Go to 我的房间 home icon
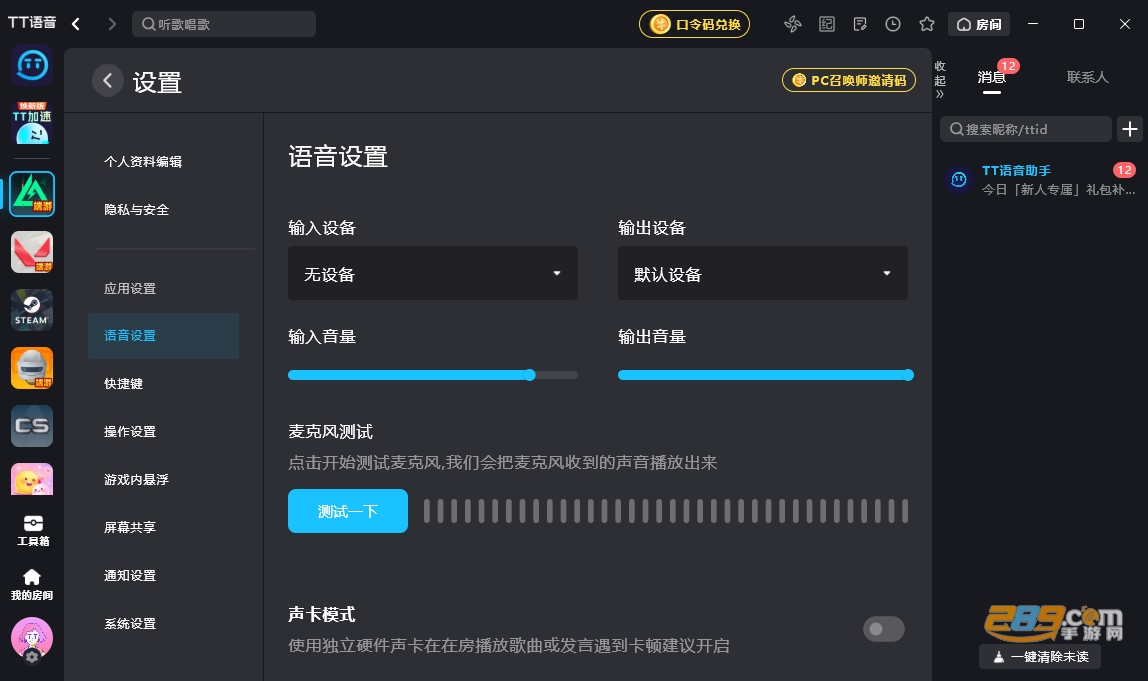 [32, 584]
